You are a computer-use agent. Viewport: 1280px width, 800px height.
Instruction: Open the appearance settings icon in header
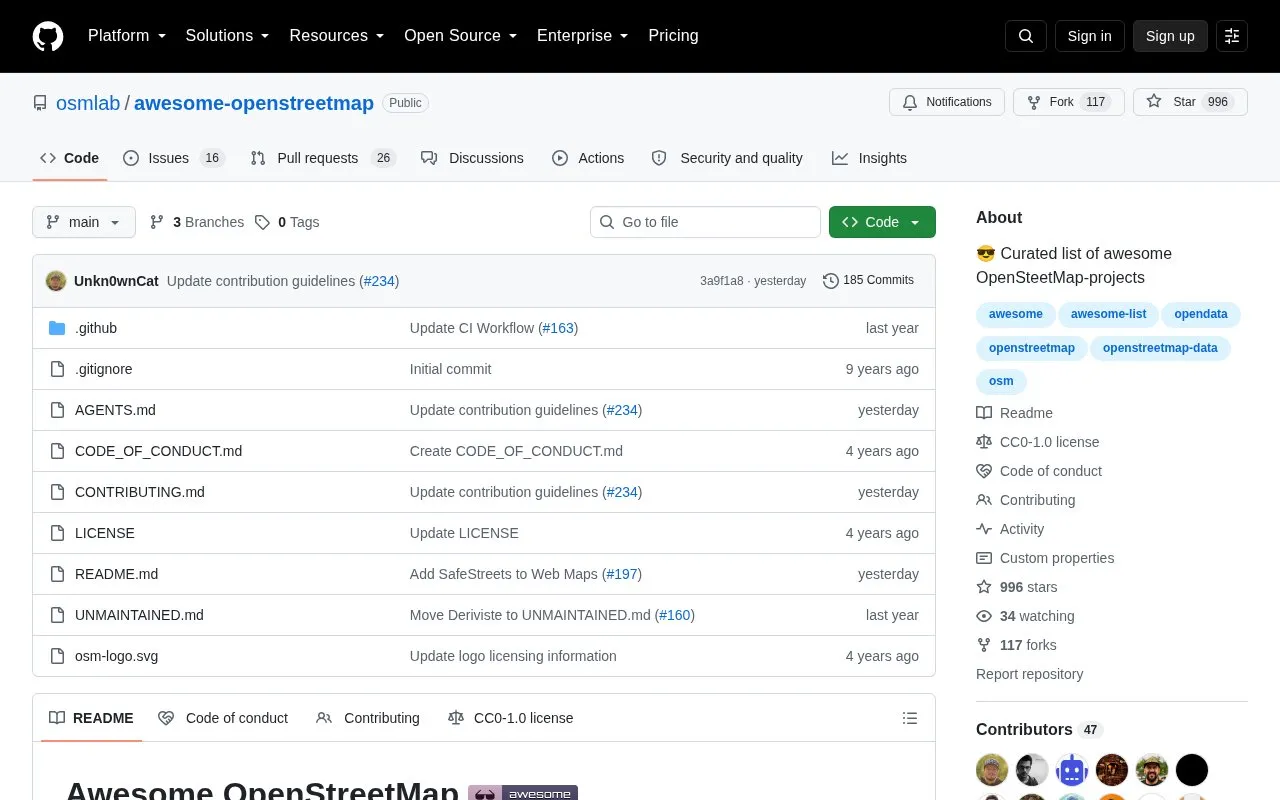(x=1232, y=36)
